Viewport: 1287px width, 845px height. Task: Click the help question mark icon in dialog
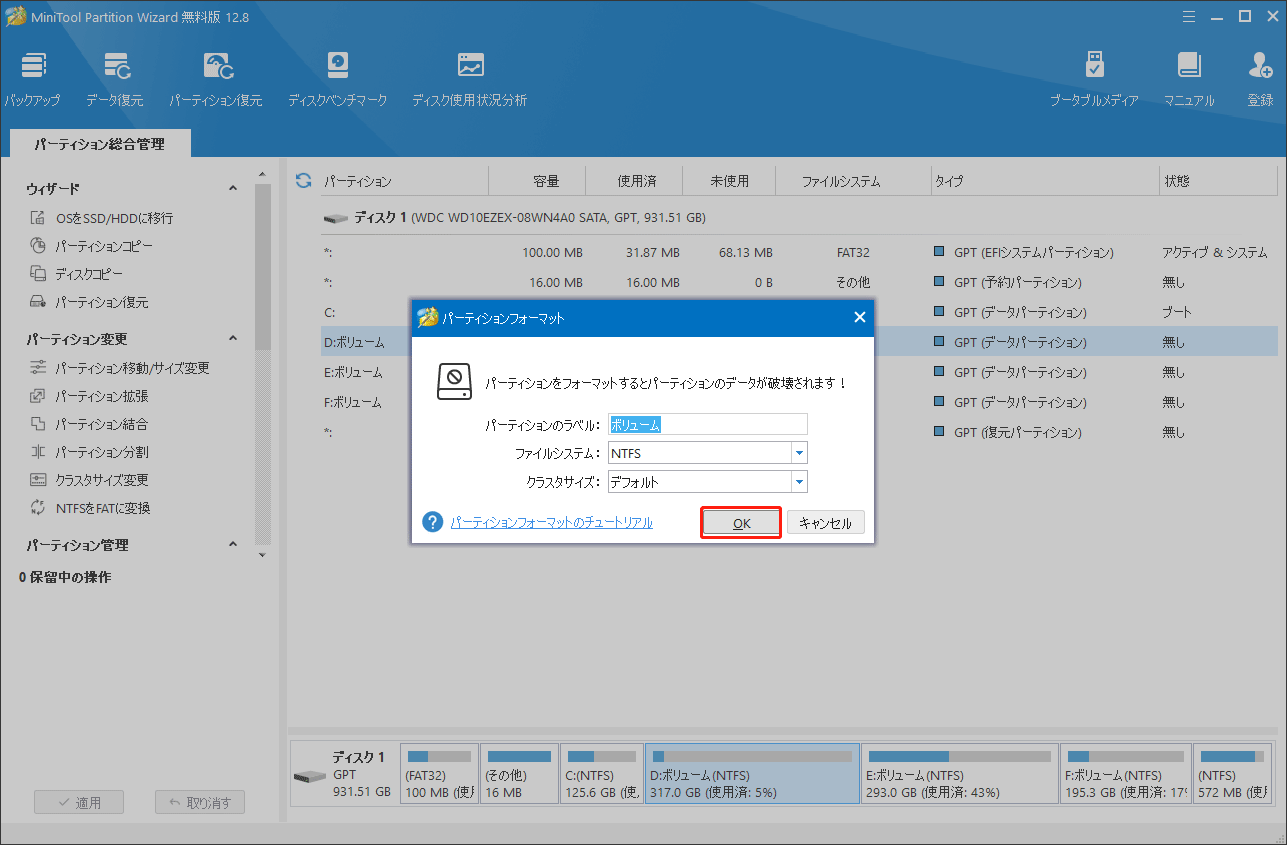click(433, 522)
